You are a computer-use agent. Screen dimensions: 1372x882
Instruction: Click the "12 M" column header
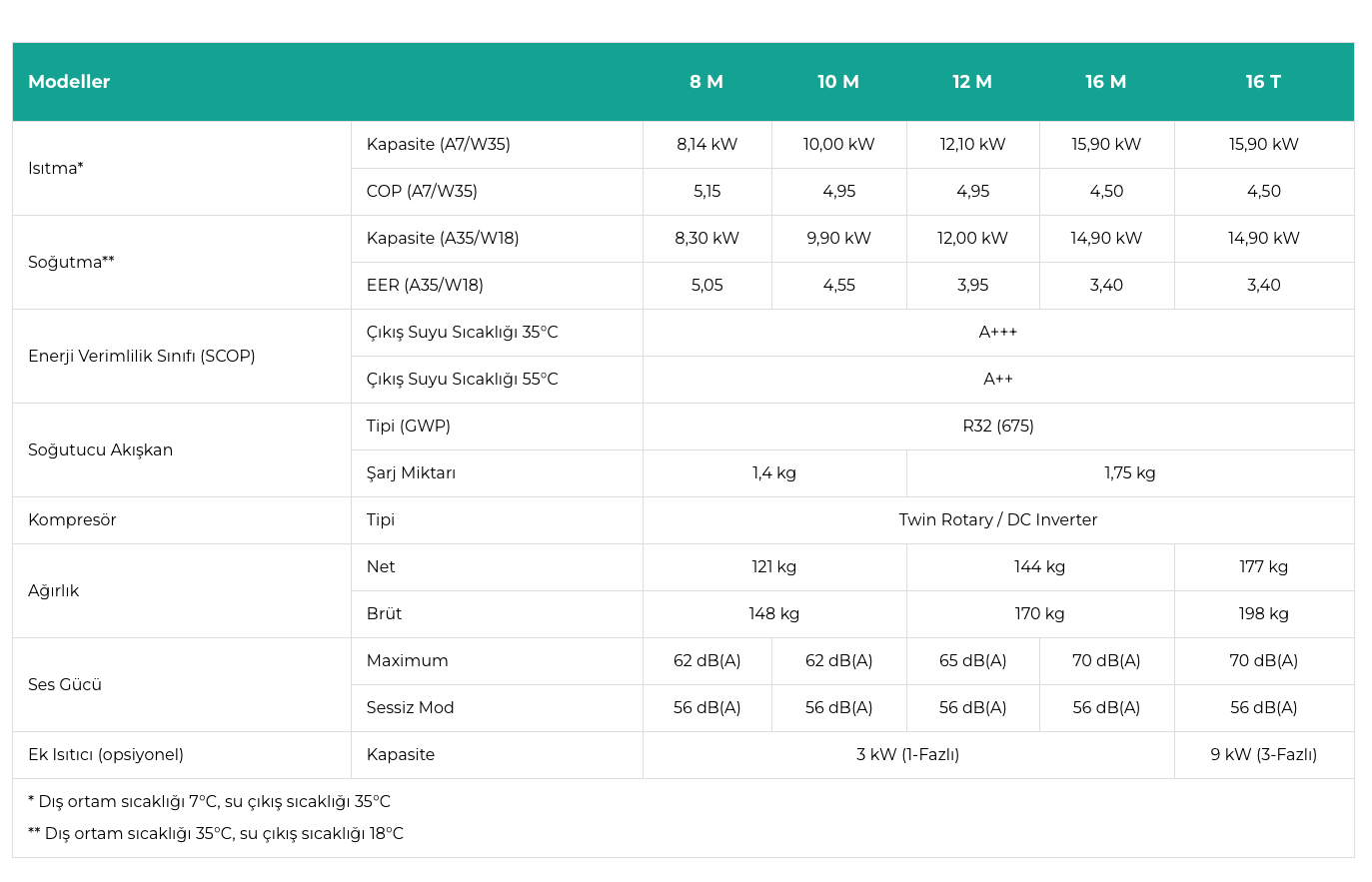(x=972, y=82)
